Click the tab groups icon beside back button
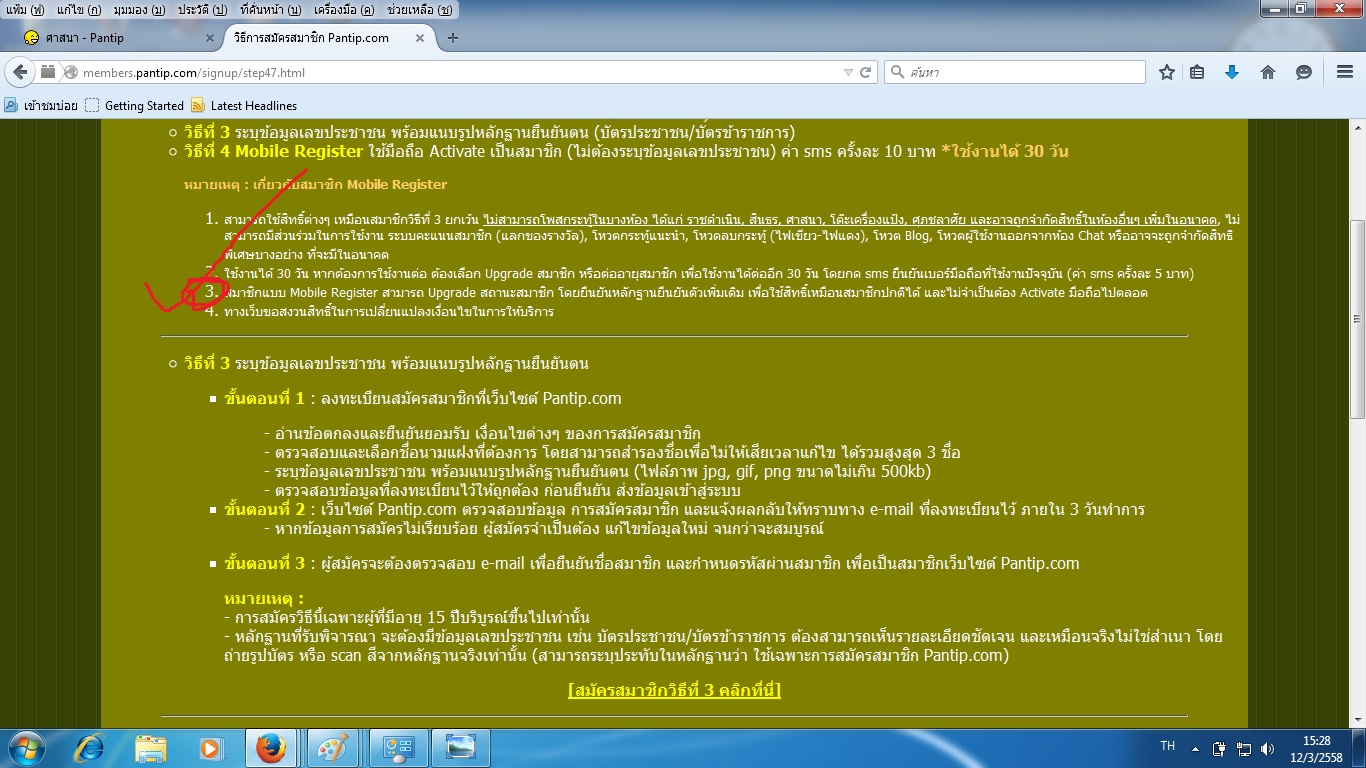Viewport: 1366px width, 768px height. (48, 72)
